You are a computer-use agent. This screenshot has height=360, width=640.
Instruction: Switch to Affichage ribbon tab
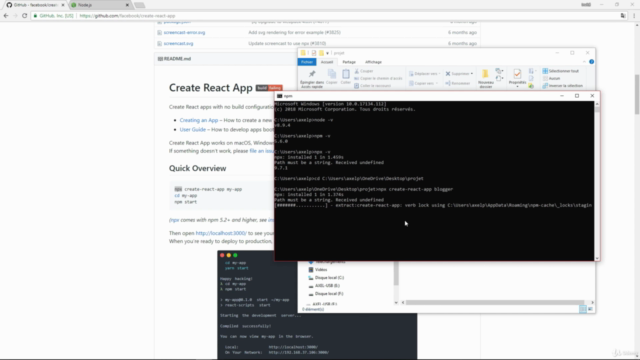(x=373, y=62)
